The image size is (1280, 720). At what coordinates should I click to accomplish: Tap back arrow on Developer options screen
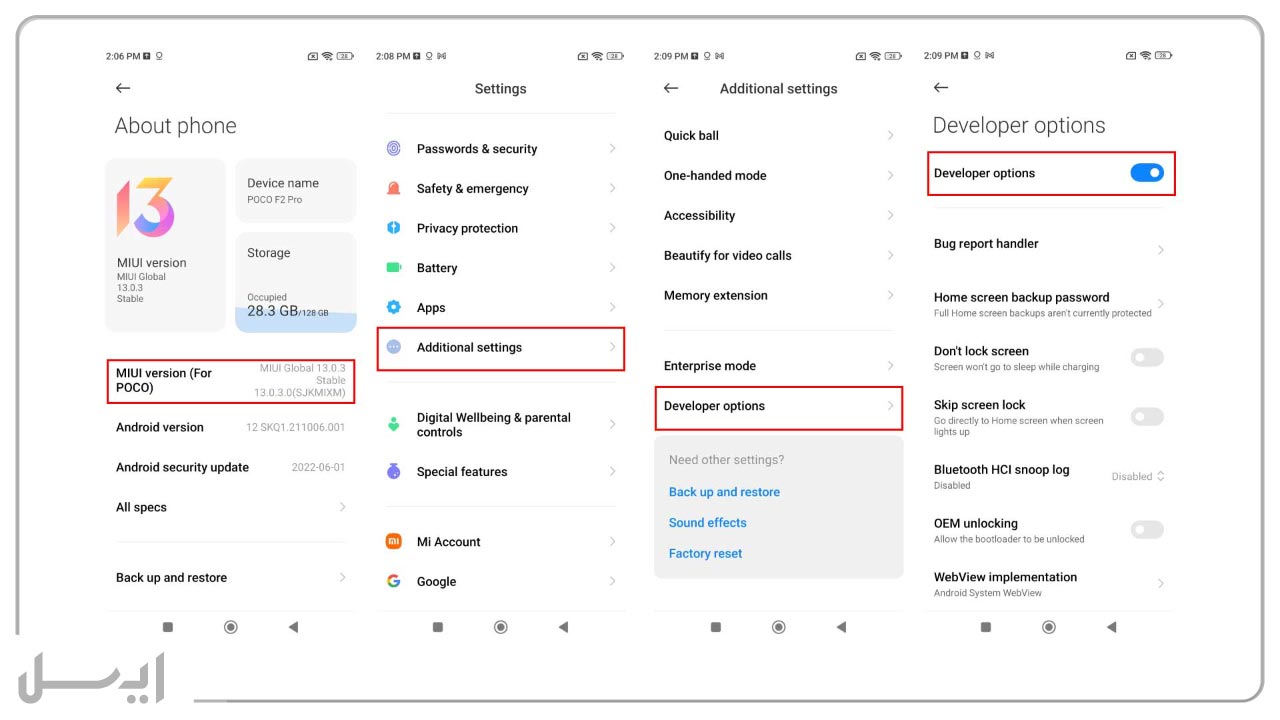pyautogui.click(x=941, y=88)
